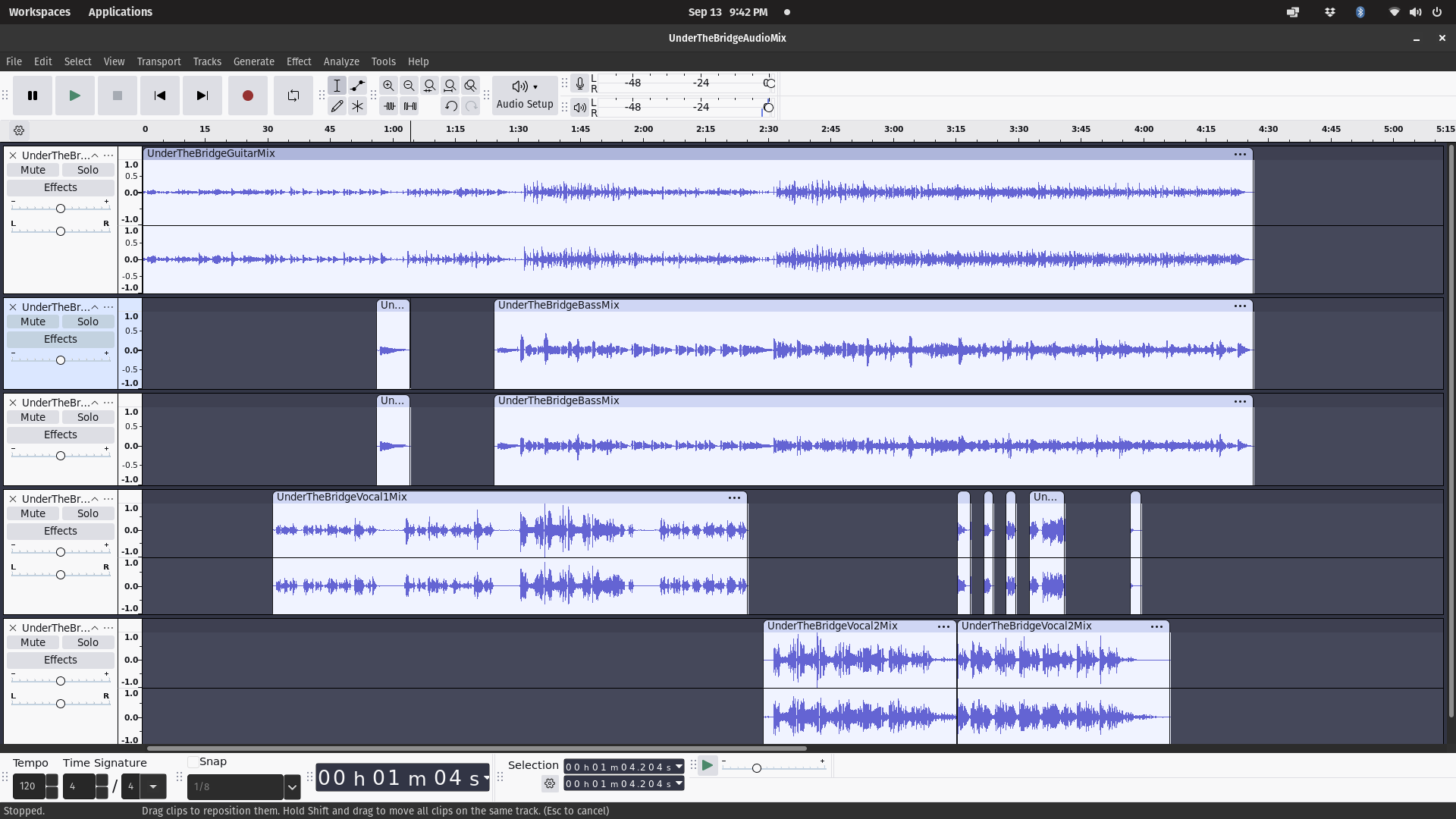Start playback with the green Play button
Viewport: 1456px width, 819px height.
tap(75, 96)
